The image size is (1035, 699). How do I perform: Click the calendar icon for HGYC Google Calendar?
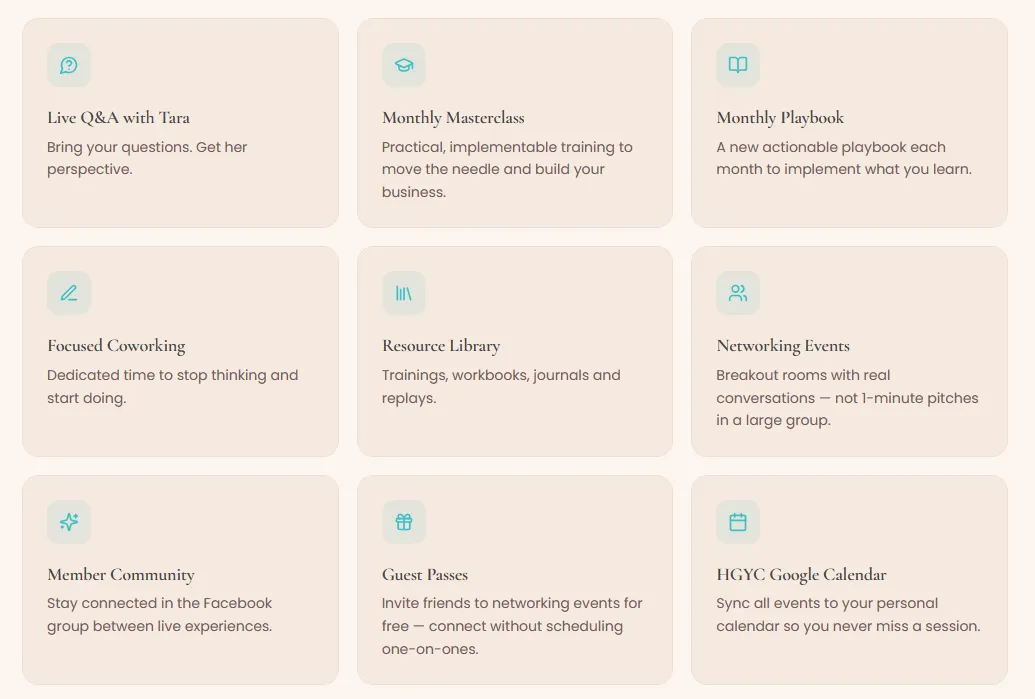(x=738, y=522)
